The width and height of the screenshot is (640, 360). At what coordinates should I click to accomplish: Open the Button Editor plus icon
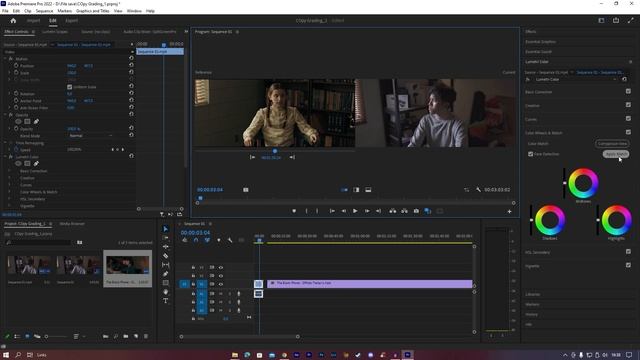point(509,211)
